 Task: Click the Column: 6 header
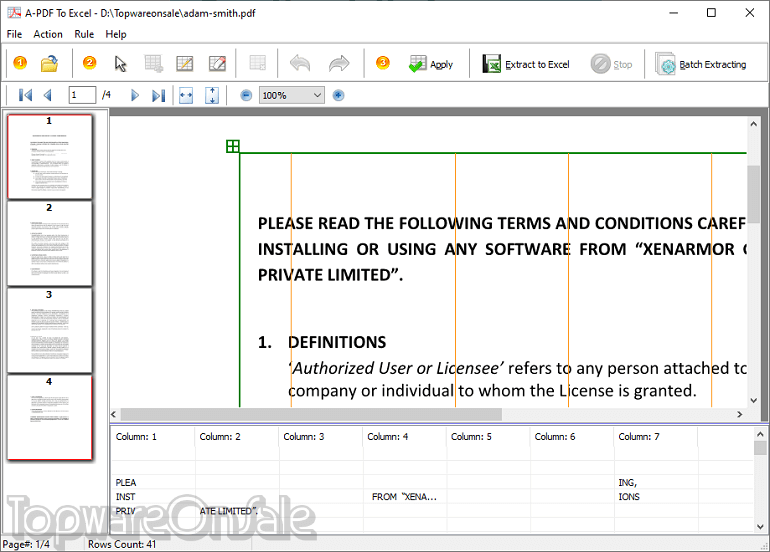pyautogui.click(x=572, y=437)
